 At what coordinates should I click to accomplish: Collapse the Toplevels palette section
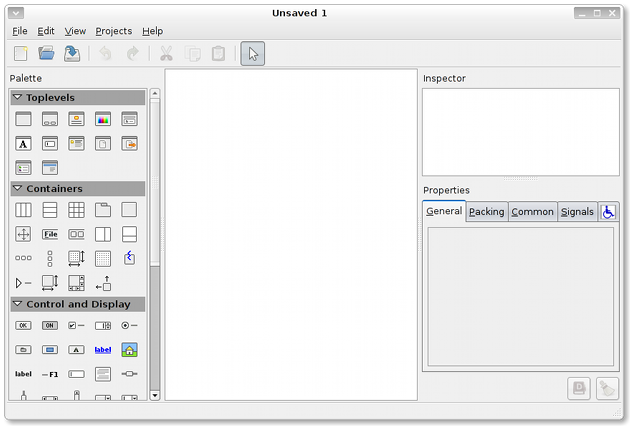pyautogui.click(x=18, y=98)
